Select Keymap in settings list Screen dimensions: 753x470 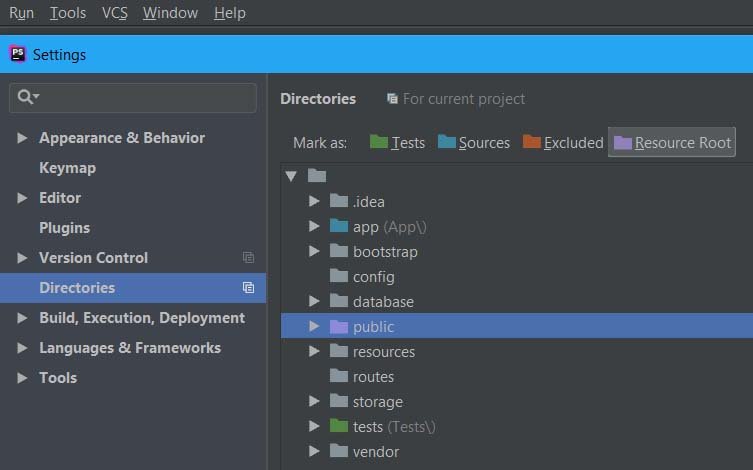67,168
